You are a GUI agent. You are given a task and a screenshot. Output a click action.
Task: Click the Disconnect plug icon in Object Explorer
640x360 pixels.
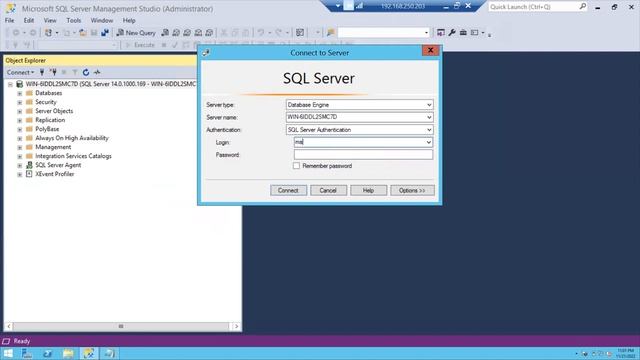pos(53,72)
